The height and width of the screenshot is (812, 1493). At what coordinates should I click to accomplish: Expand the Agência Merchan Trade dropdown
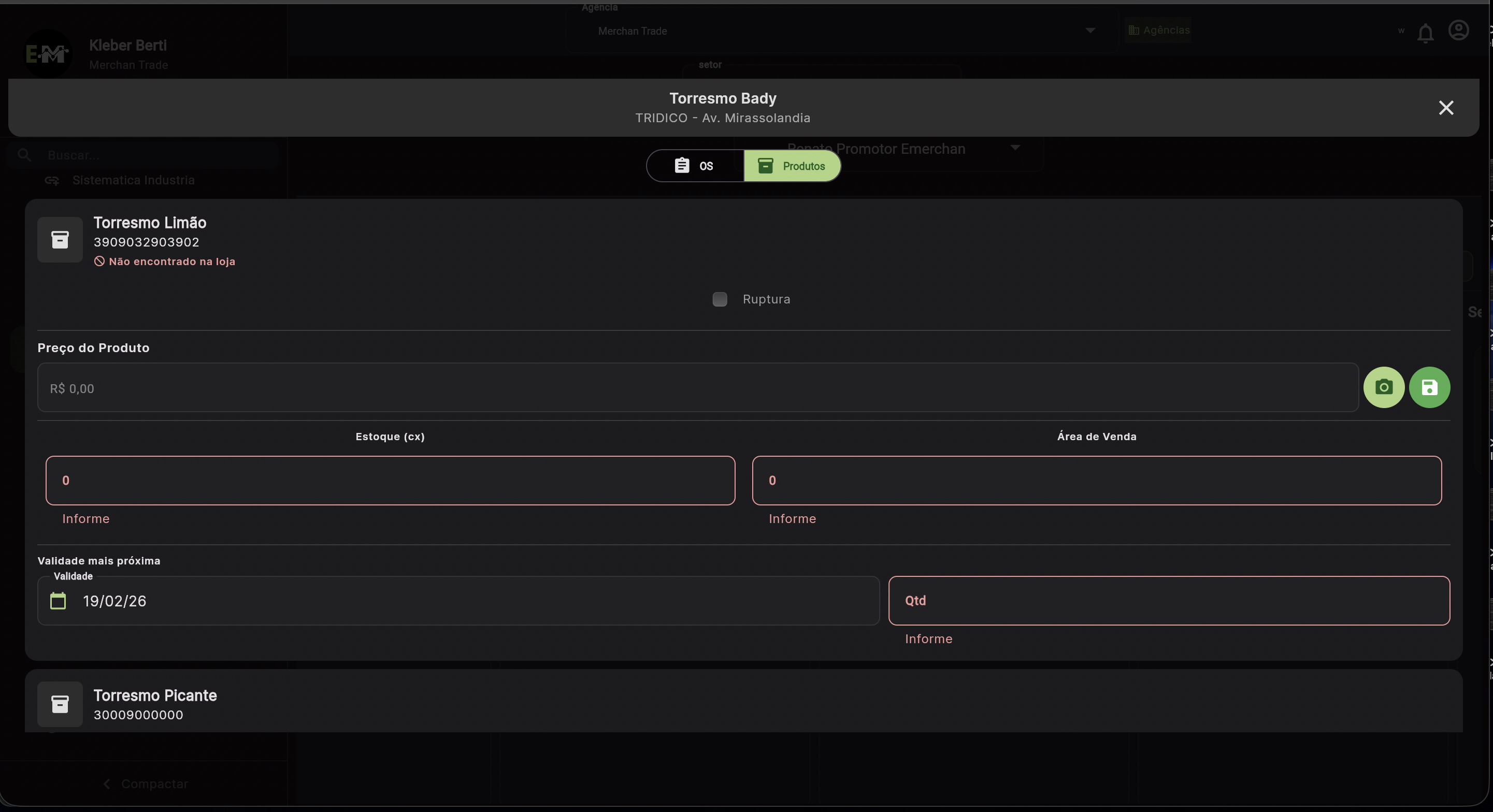(1089, 31)
